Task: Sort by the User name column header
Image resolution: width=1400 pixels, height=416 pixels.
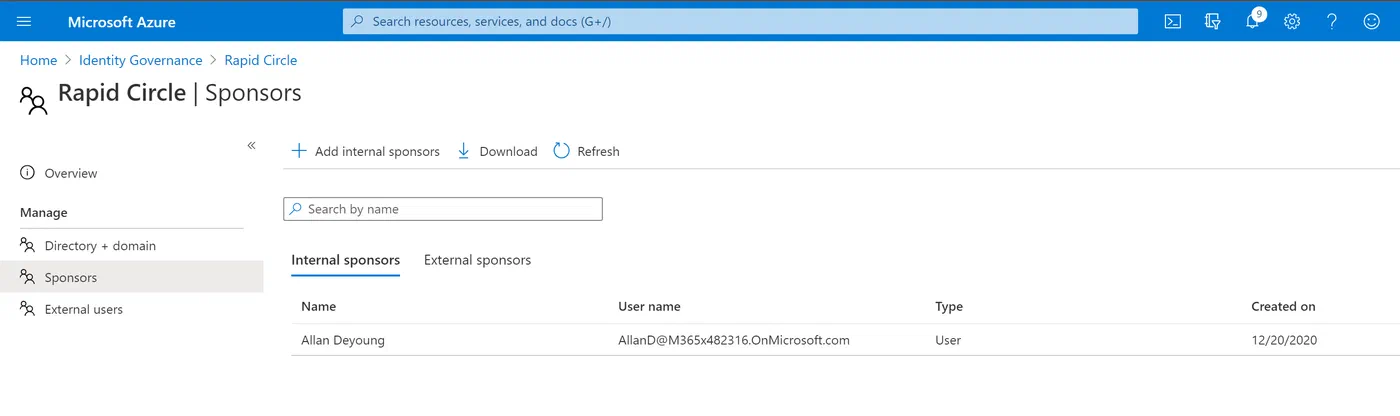Action: pyautogui.click(x=650, y=306)
